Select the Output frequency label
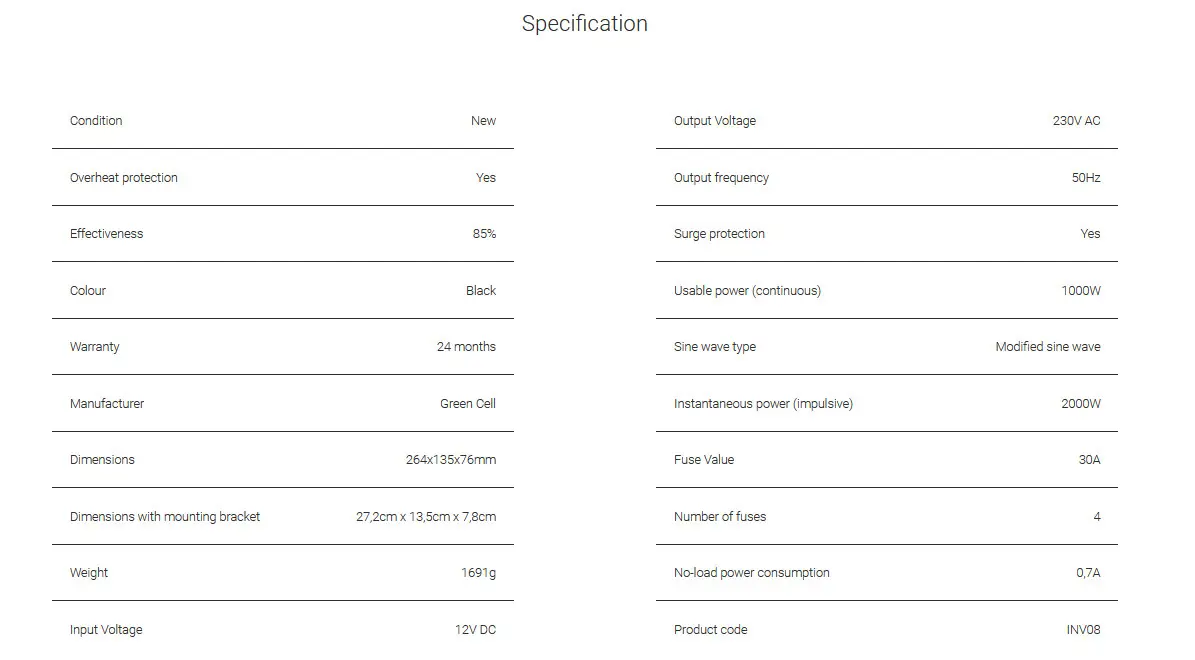1195x660 pixels. pos(721,178)
